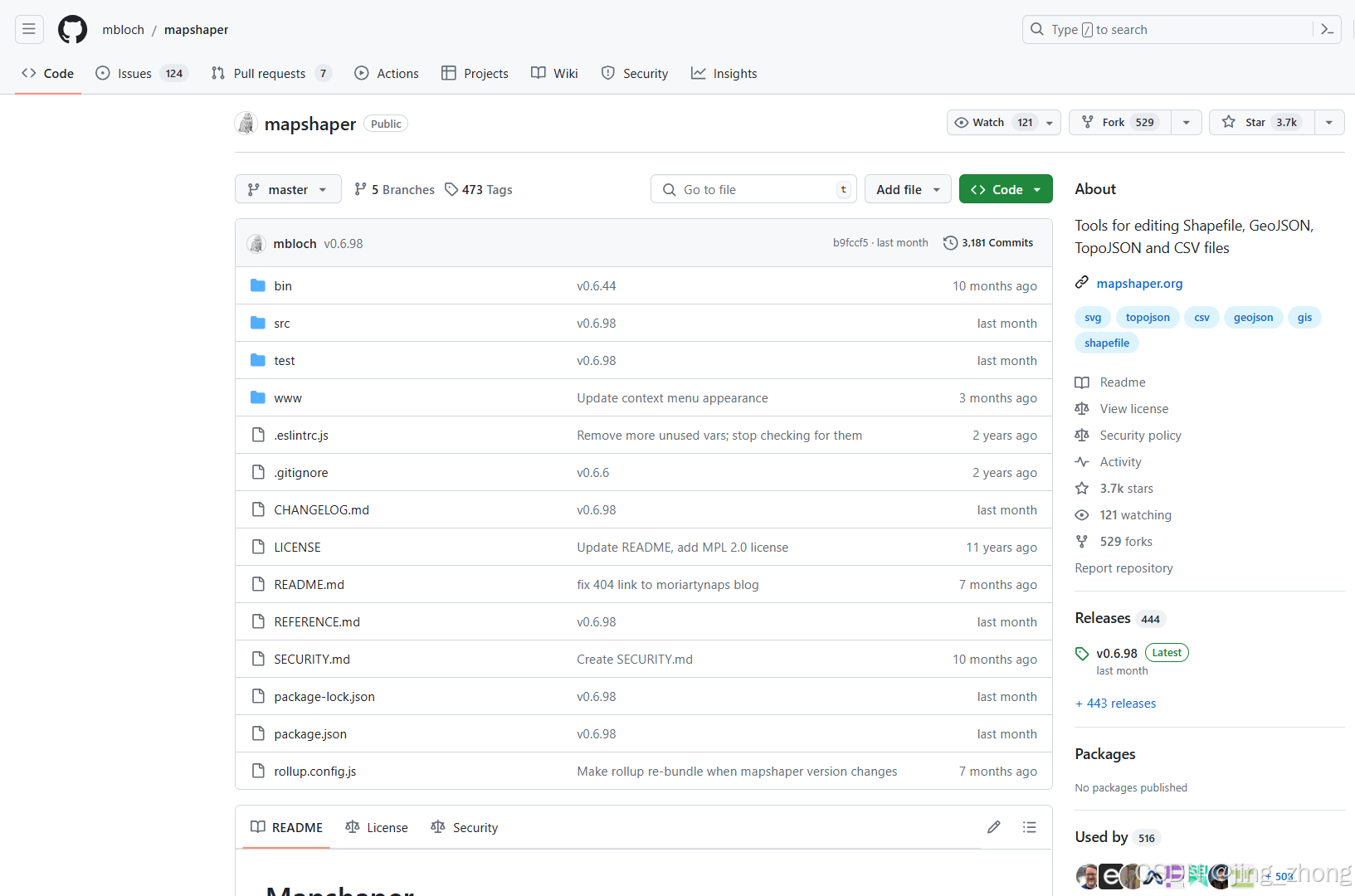Image resolution: width=1355 pixels, height=896 pixels.
Task: Click the Tags label icon
Action: (x=451, y=189)
